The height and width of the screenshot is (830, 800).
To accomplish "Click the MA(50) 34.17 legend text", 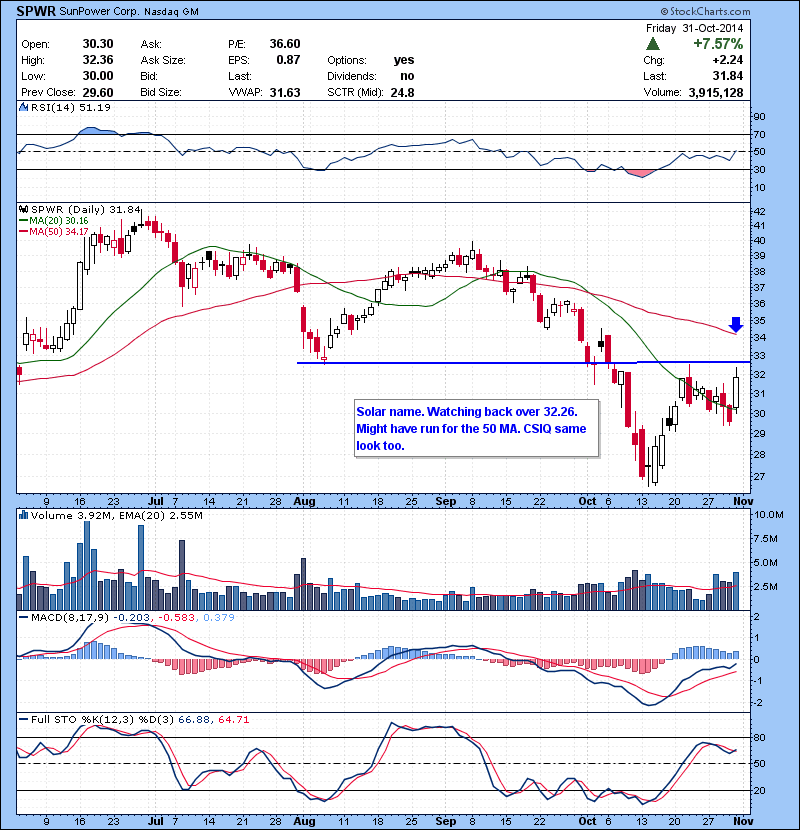I will pos(59,232).
